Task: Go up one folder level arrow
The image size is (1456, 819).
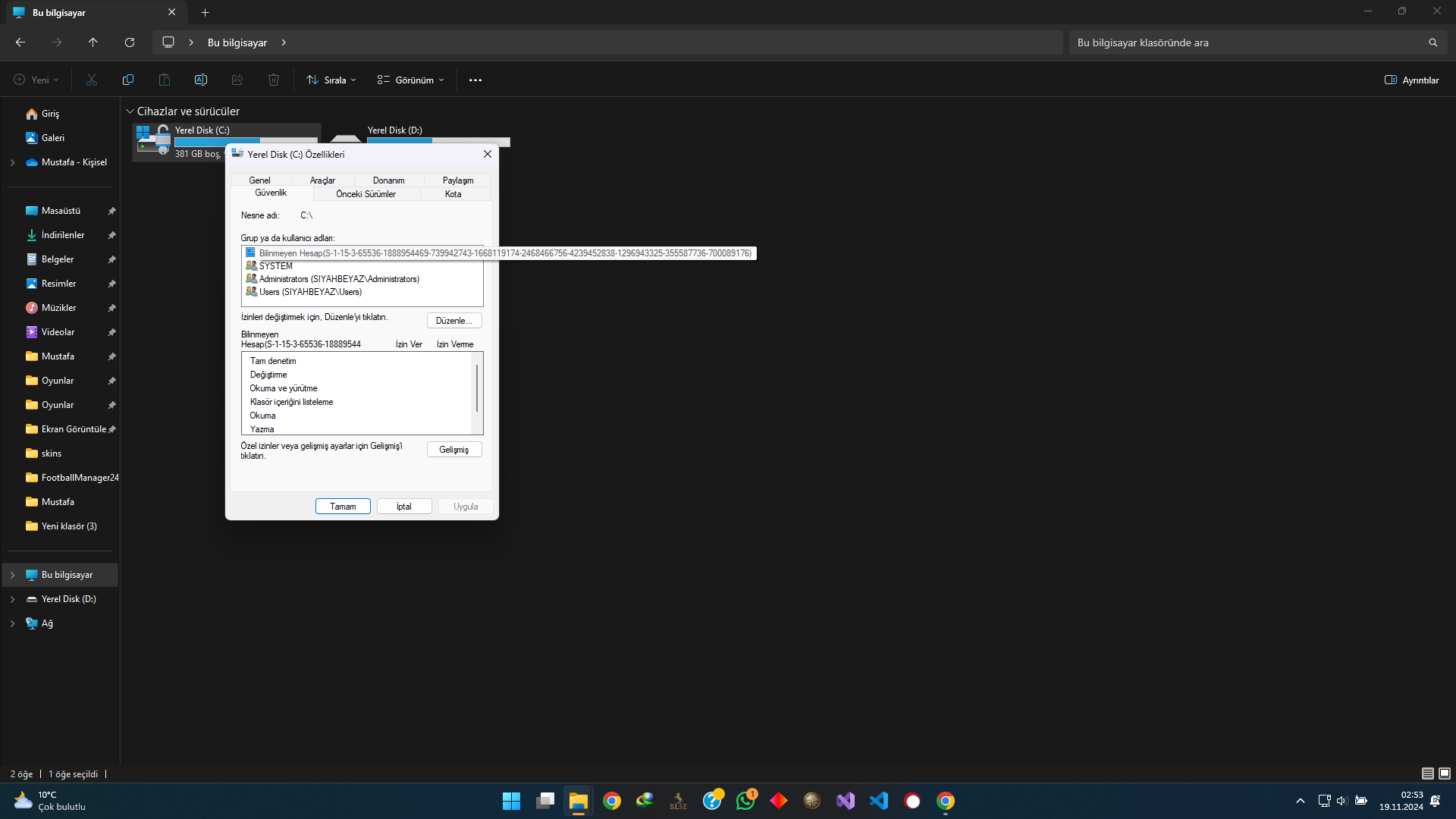Action: [93, 42]
